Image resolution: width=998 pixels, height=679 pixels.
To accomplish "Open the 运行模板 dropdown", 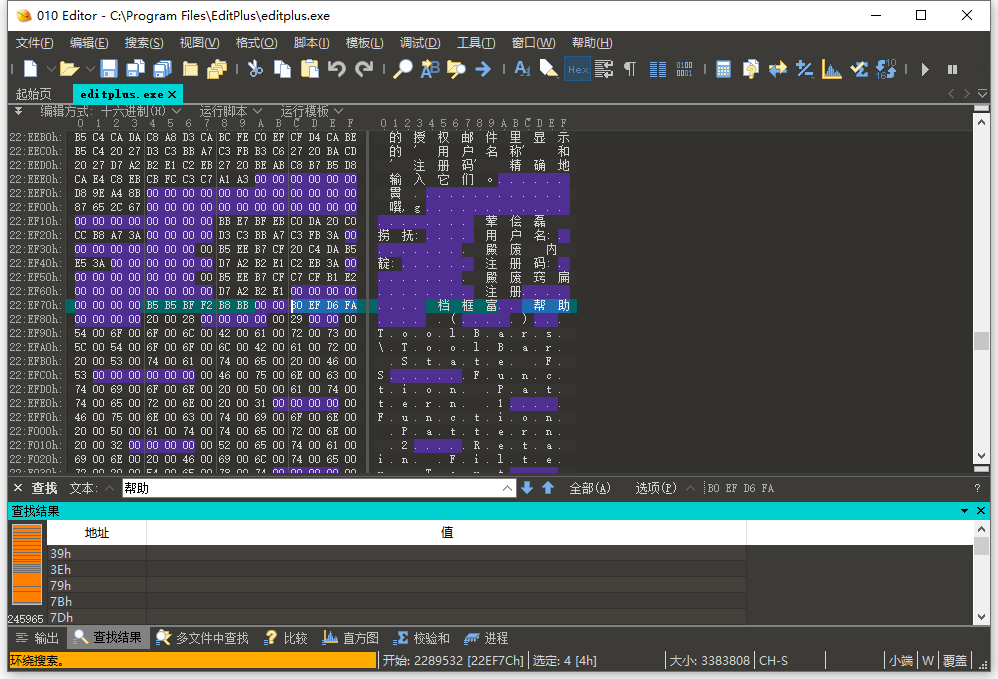I will 312,111.
